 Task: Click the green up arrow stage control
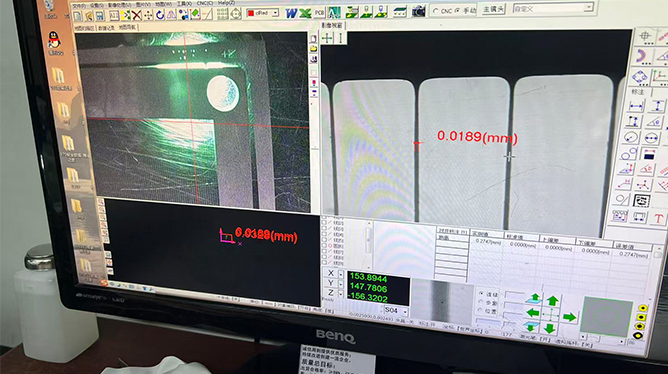(x=553, y=300)
